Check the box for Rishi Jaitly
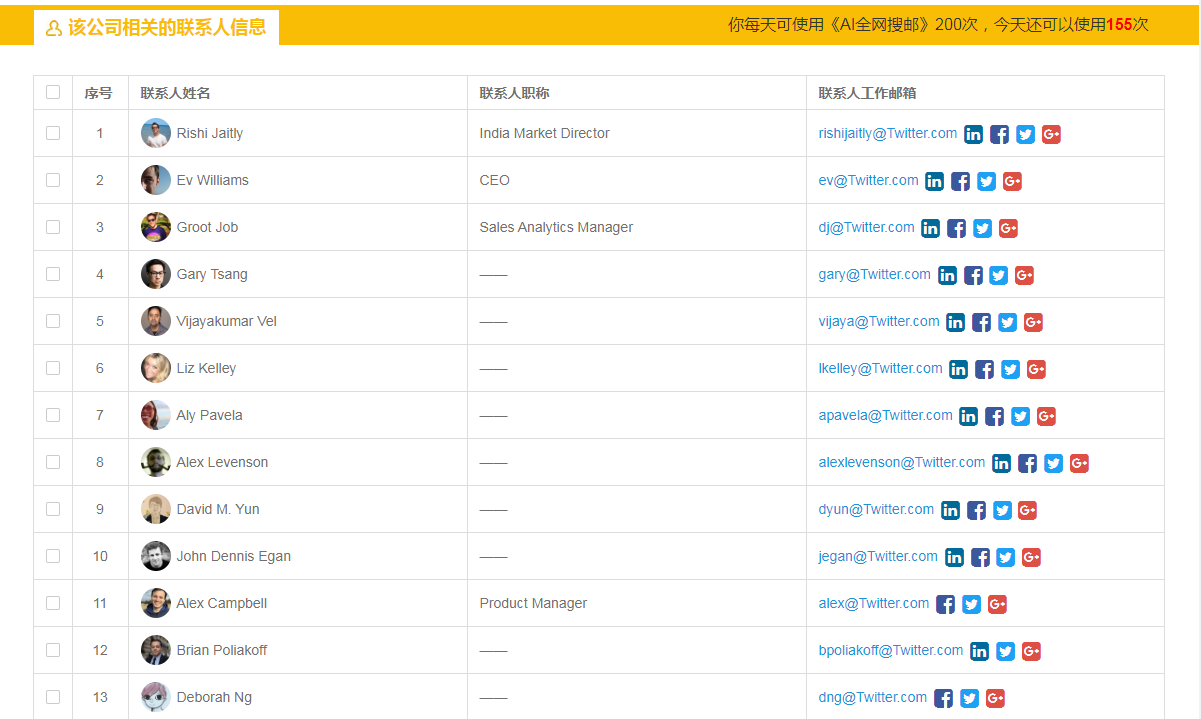This screenshot has height=719, width=1201. [x=53, y=133]
